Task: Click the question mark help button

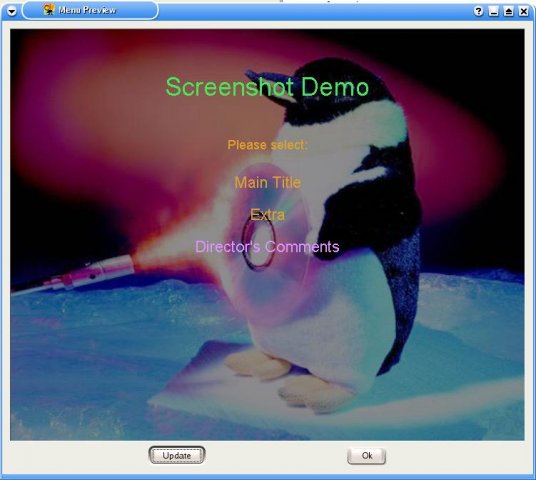Action: [x=479, y=11]
